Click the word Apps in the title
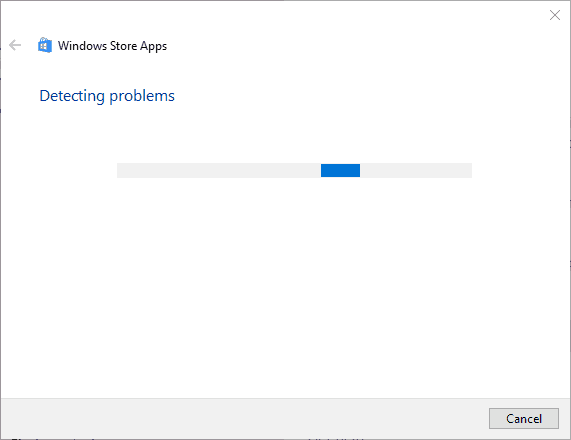The image size is (571, 440). click(x=154, y=46)
